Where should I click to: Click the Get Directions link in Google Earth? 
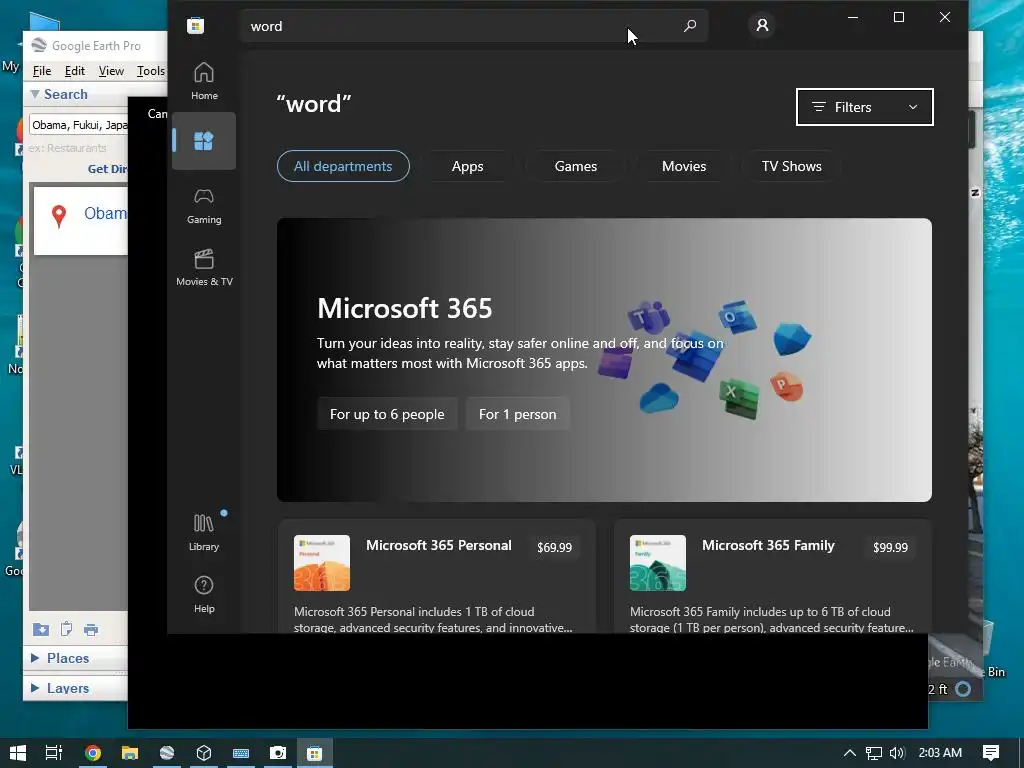(108, 168)
